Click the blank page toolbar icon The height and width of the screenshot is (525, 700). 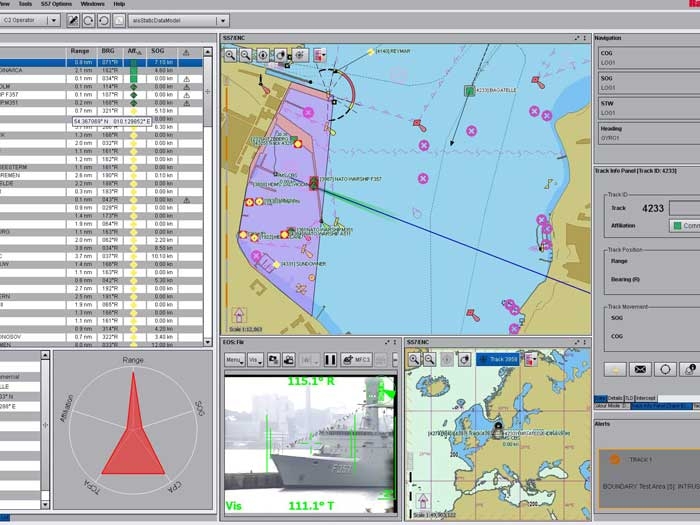click(119, 21)
